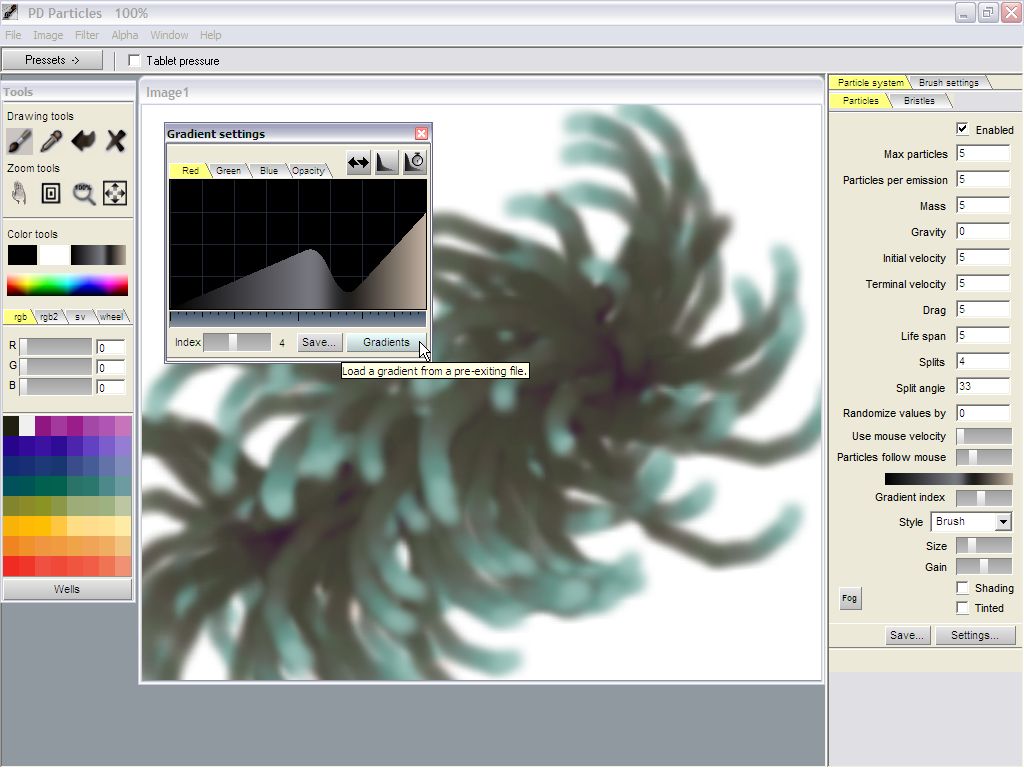Screen dimensions: 1024x768
Task: Click the 100% magnifier zoom tool
Action: [x=83, y=193]
